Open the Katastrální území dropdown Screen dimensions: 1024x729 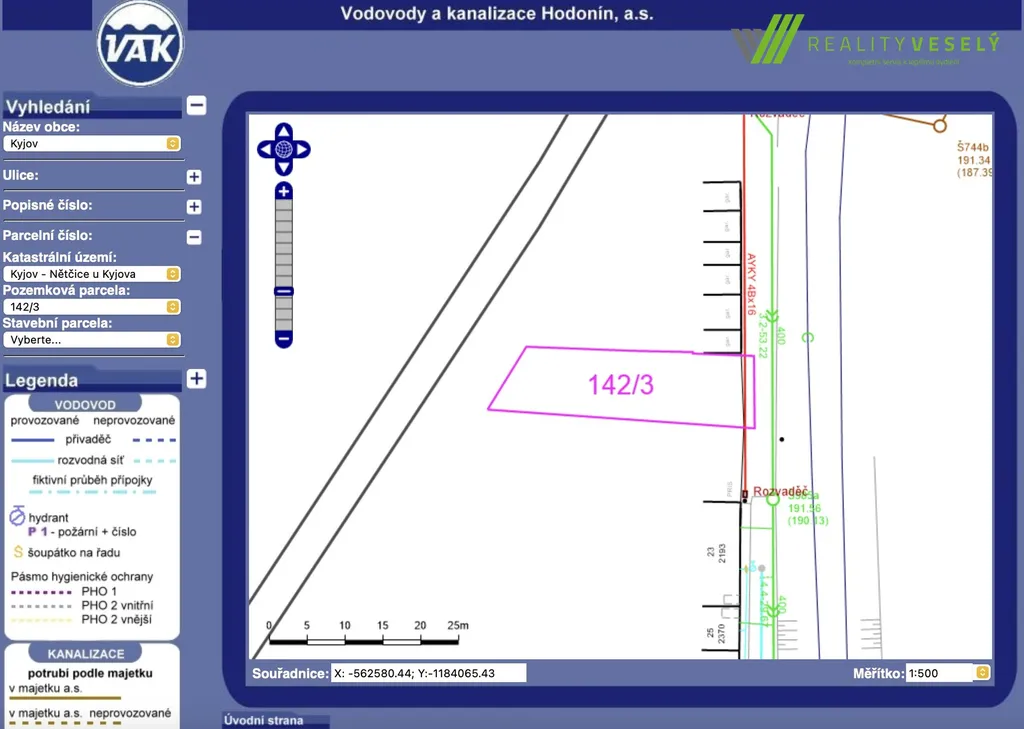(92, 274)
